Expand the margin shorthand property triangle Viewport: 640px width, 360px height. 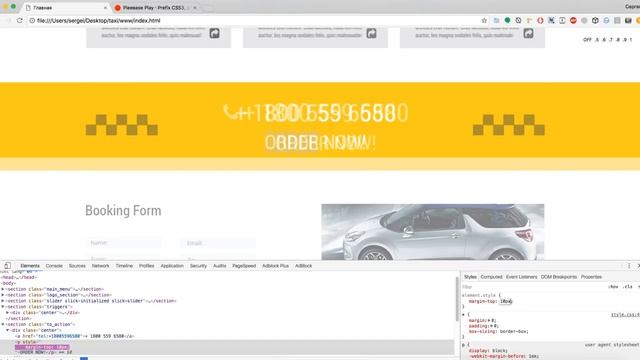pyautogui.click(x=489, y=320)
